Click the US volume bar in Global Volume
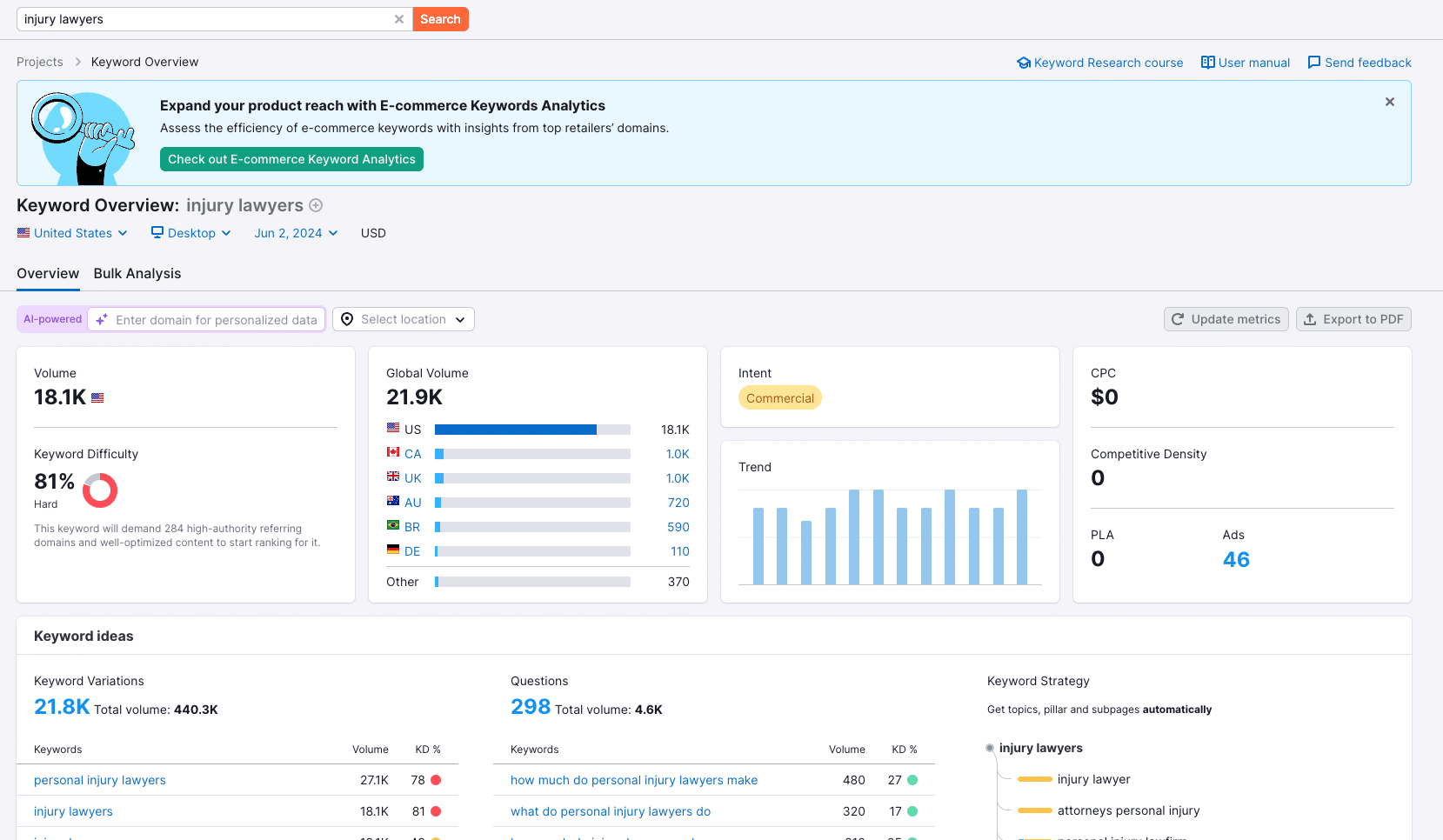This screenshot has width=1443, height=840. (x=532, y=430)
